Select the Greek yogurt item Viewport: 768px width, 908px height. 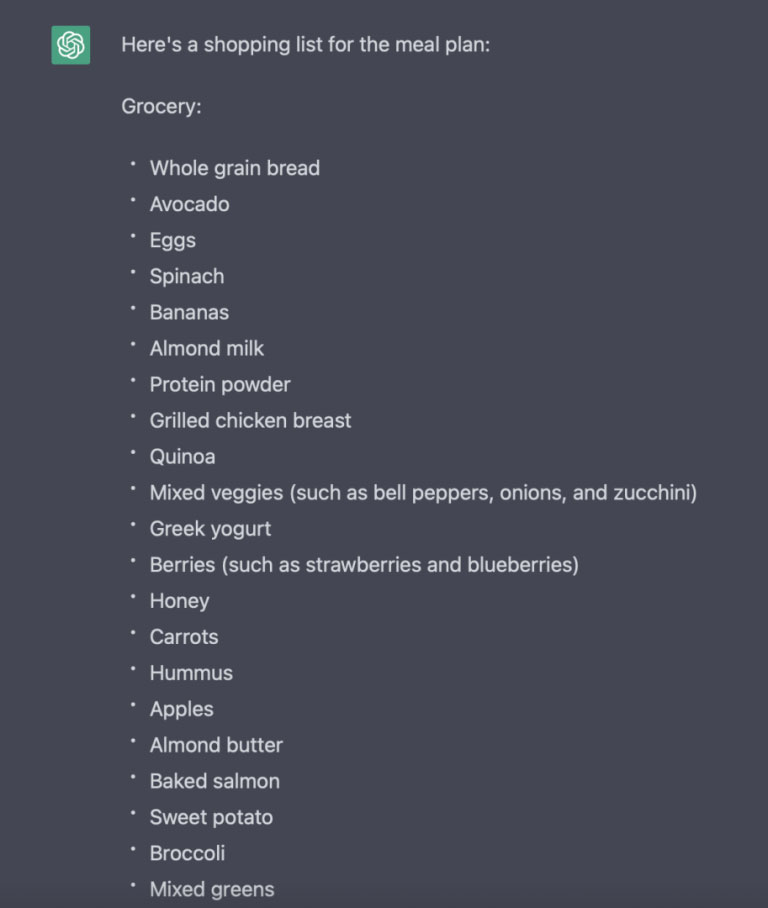point(210,529)
